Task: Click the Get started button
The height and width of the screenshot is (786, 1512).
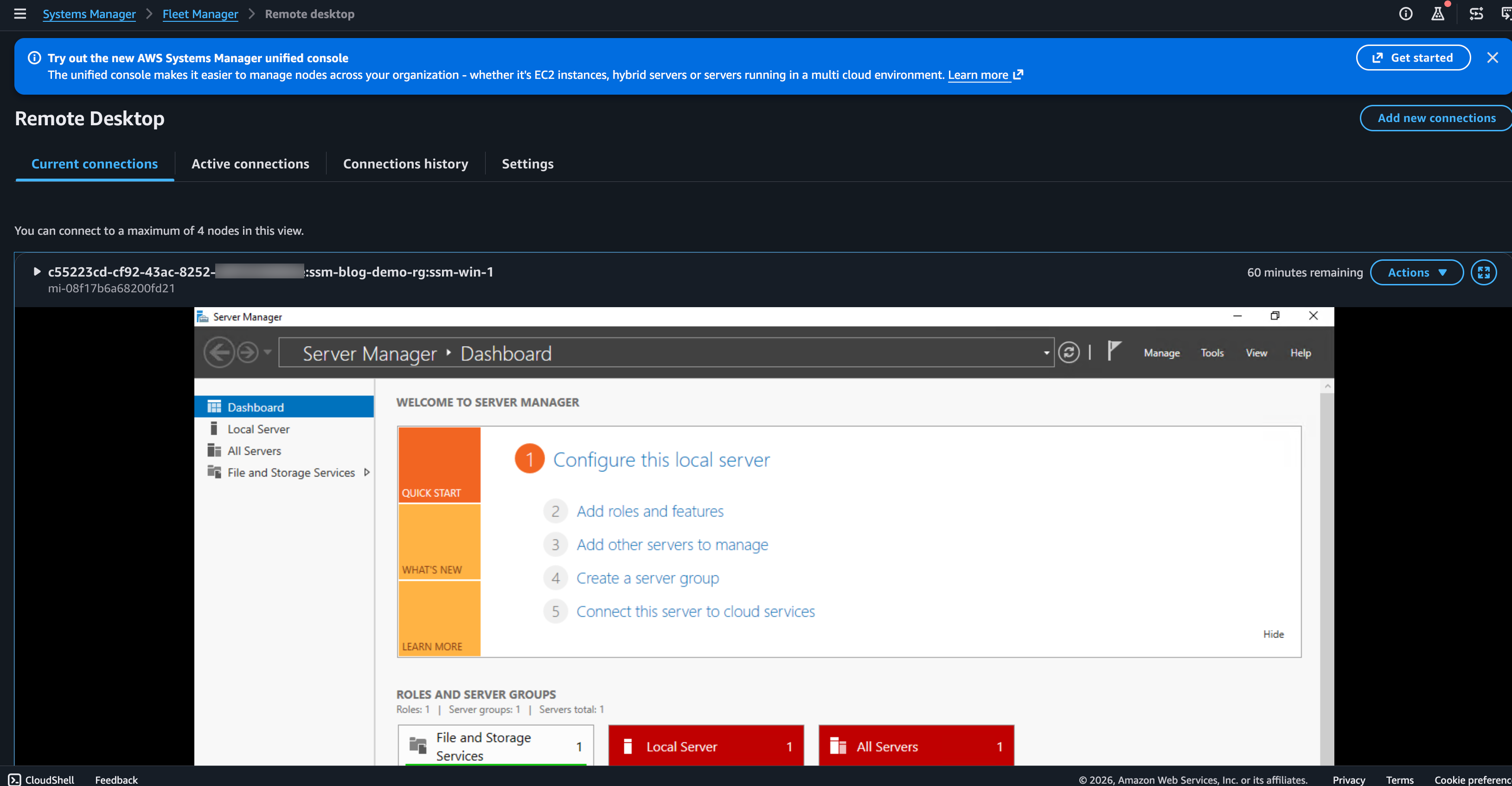Action: click(x=1413, y=58)
